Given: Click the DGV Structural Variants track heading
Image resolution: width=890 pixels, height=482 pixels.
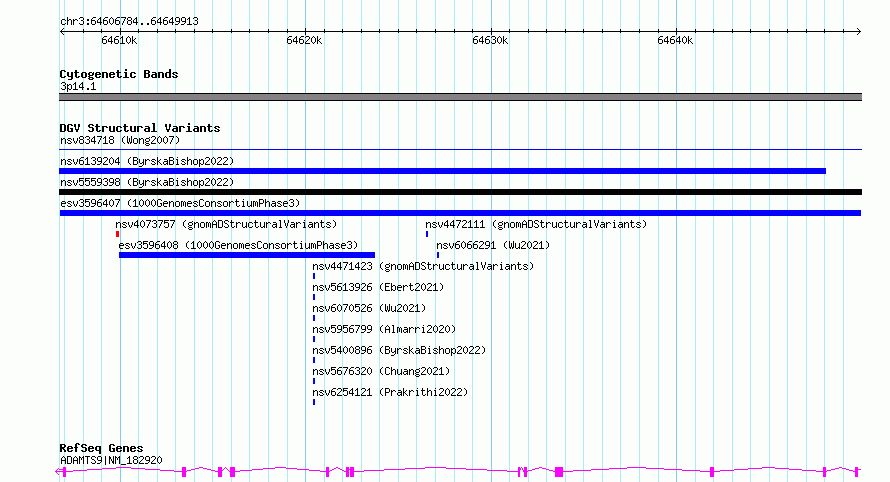Looking at the screenshot, I should pyautogui.click(x=140, y=128).
